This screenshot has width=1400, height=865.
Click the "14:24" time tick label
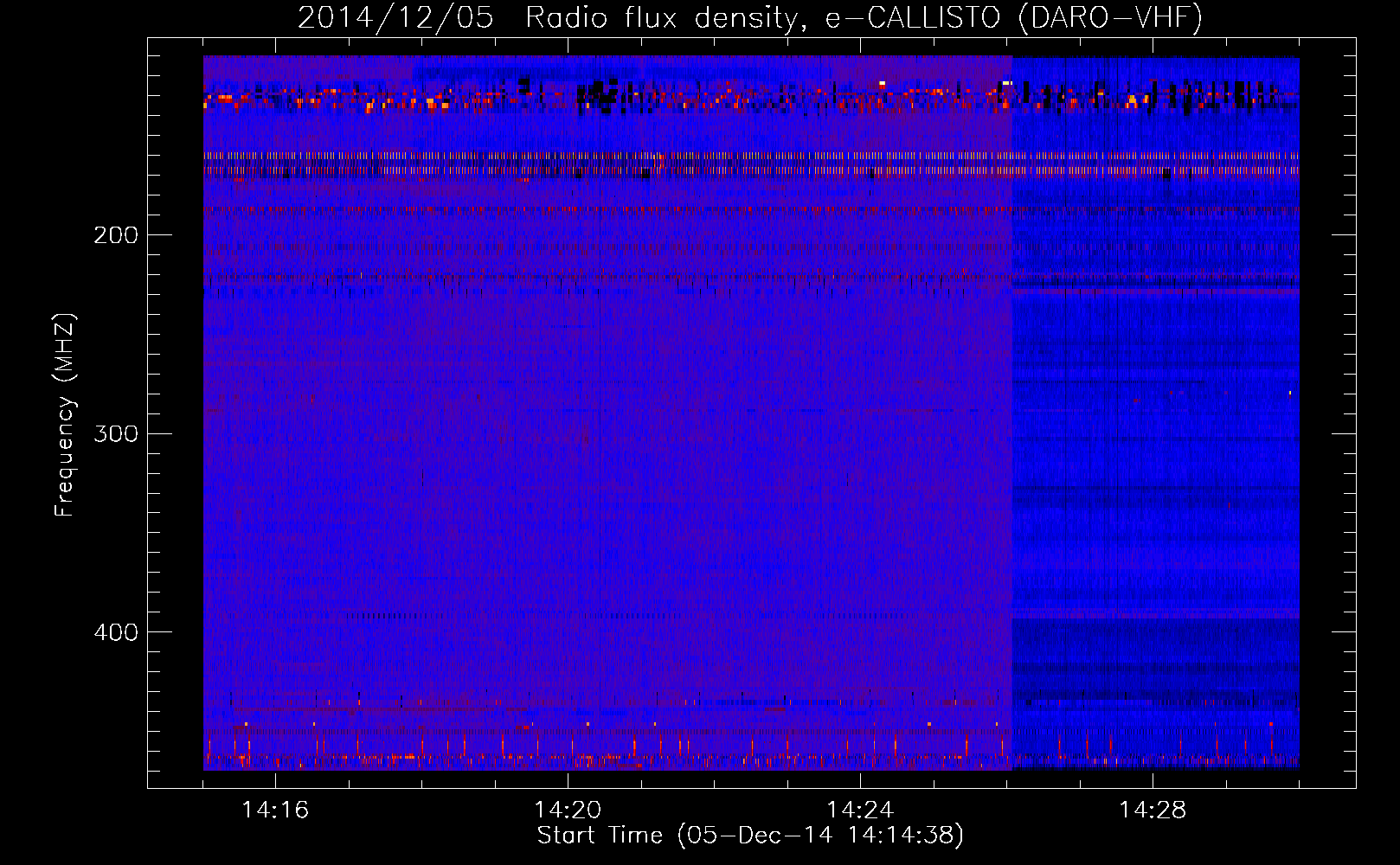[x=860, y=811]
